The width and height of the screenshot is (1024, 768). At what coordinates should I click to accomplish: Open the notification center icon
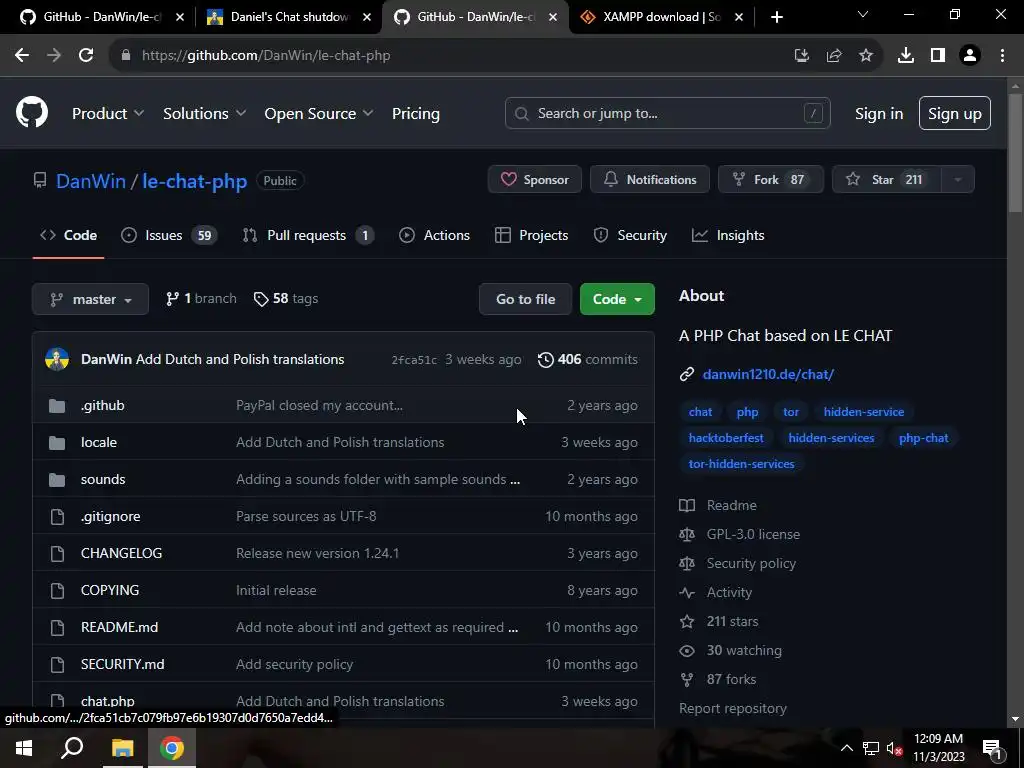992,748
